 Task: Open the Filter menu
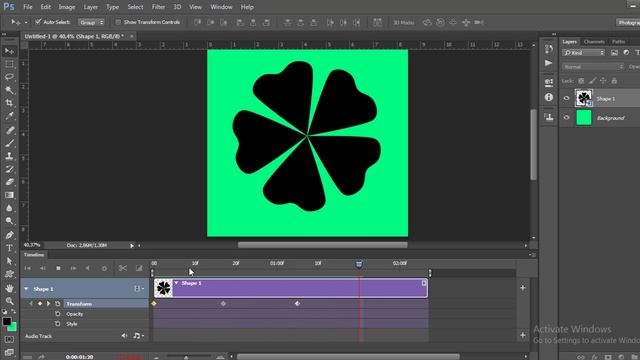click(x=158, y=7)
